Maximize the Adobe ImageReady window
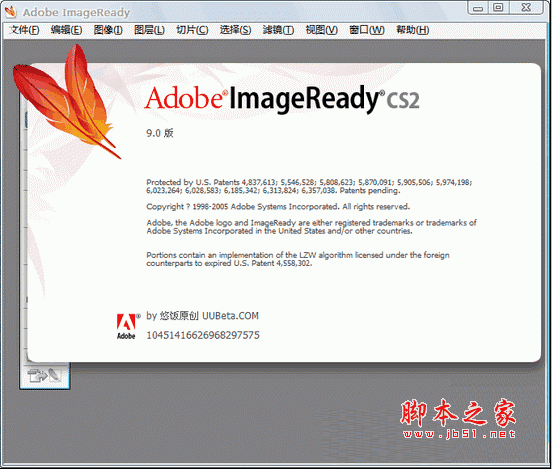This screenshot has height=469, width=552. pyautogui.click(x=498, y=8)
